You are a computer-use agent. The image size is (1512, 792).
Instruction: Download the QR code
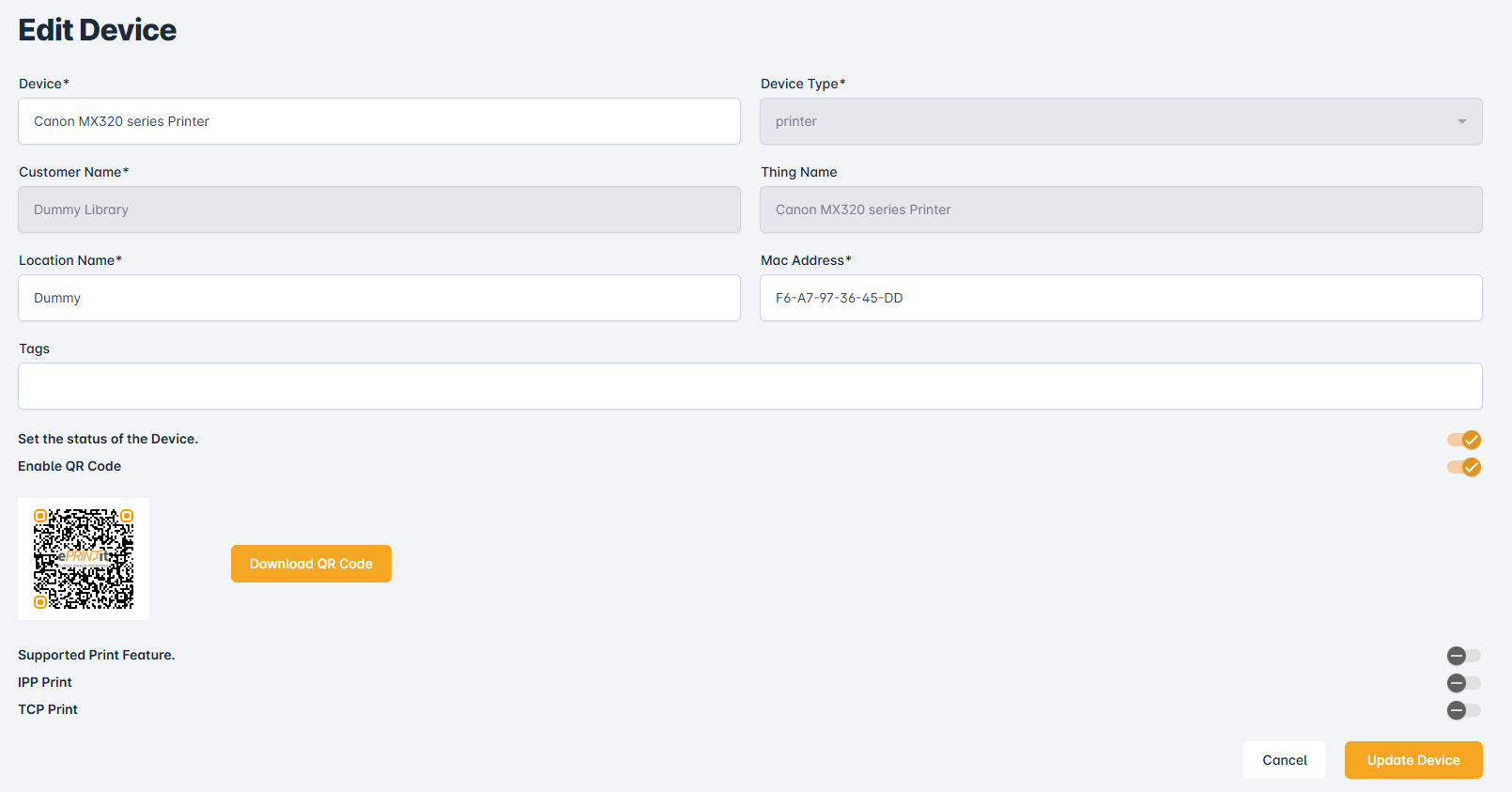[x=311, y=564]
